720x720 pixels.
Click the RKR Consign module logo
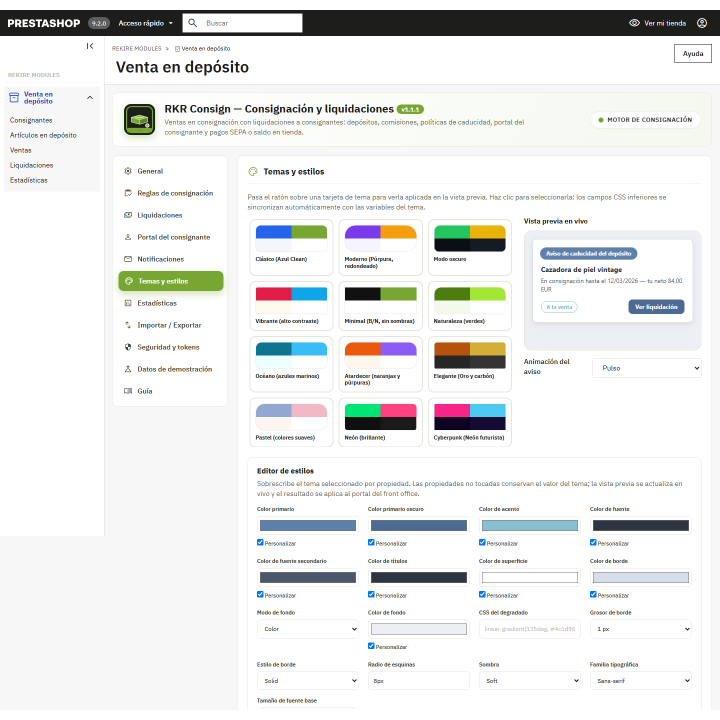139,119
